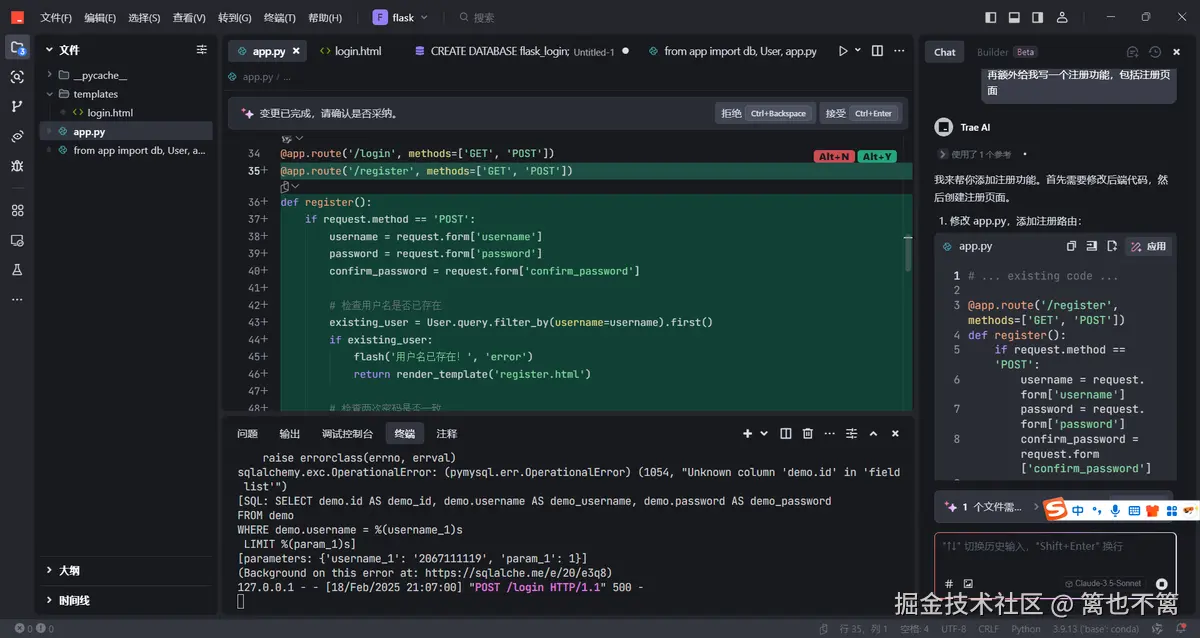Open the flask project dropdown
This screenshot has width=1200, height=638.
click(x=402, y=17)
